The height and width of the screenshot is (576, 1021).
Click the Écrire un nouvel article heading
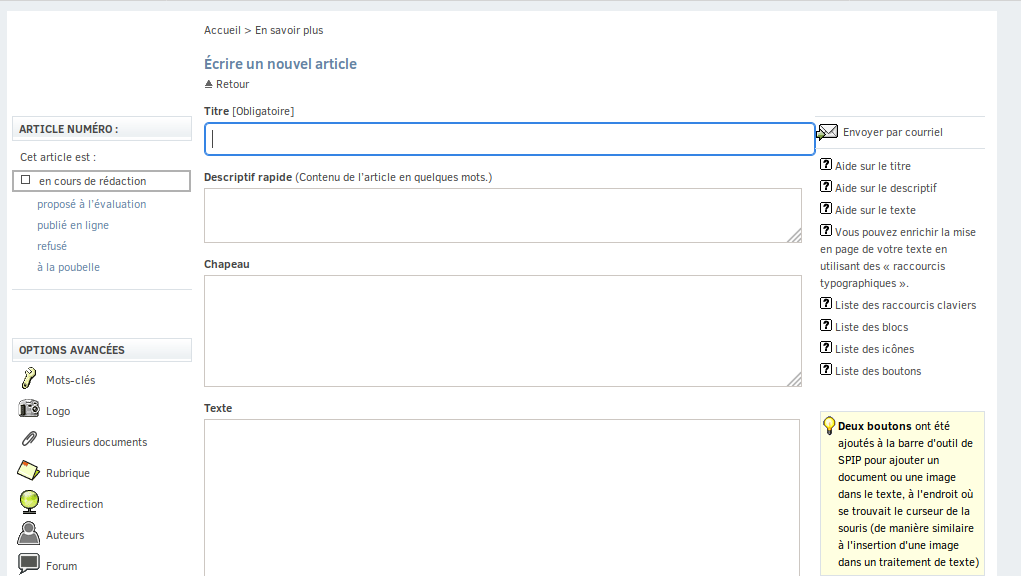281,64
